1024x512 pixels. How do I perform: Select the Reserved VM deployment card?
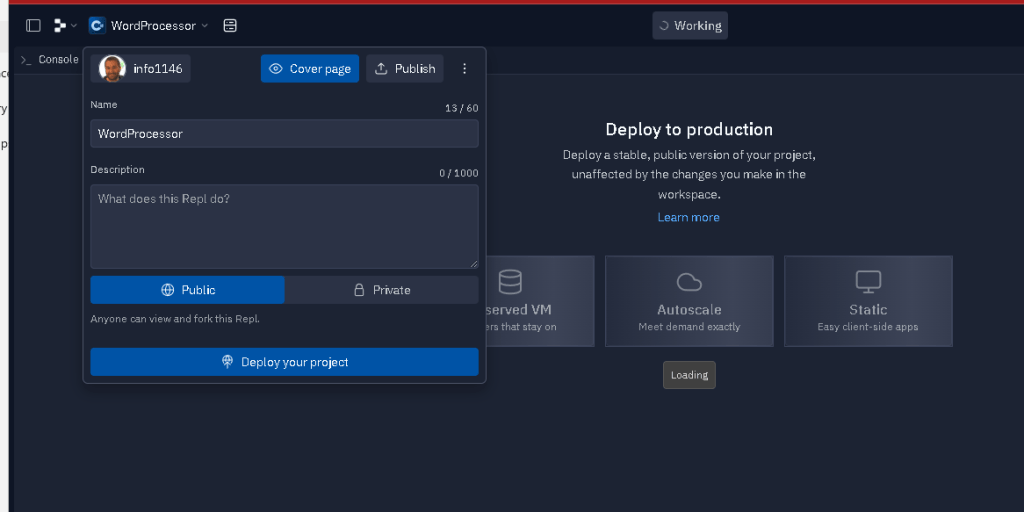(539, 301)
